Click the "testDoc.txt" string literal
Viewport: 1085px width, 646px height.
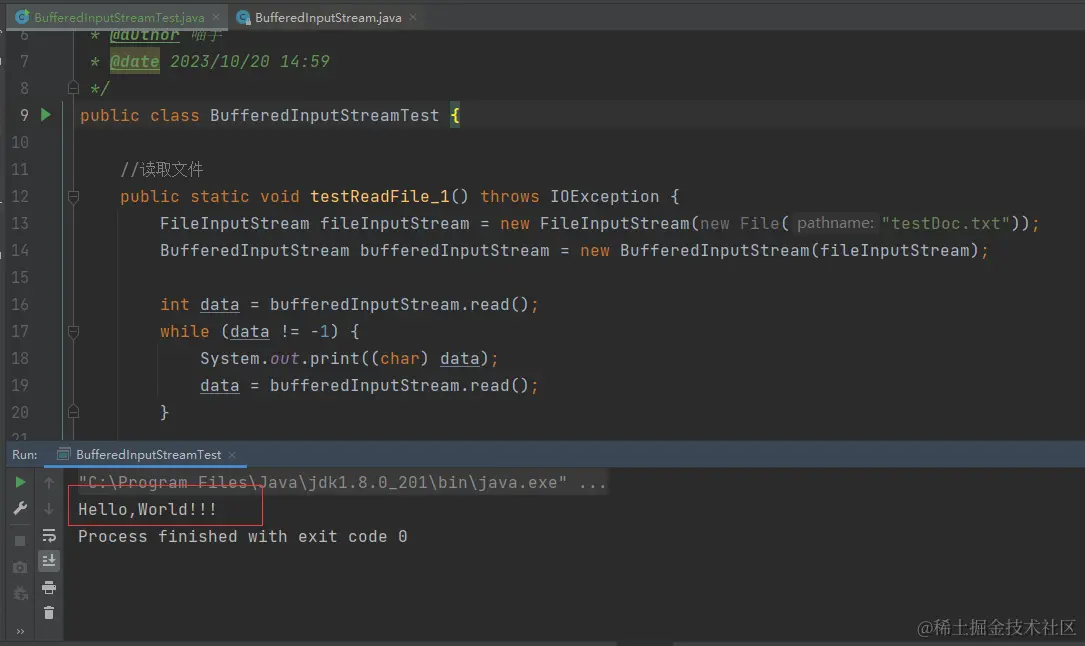[x=946, y=223]
